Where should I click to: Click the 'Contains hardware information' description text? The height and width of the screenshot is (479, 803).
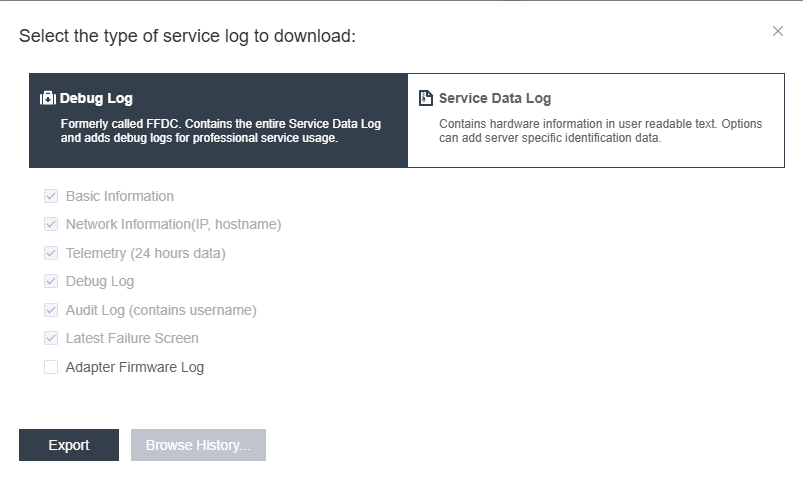click(x=600, y=131)
